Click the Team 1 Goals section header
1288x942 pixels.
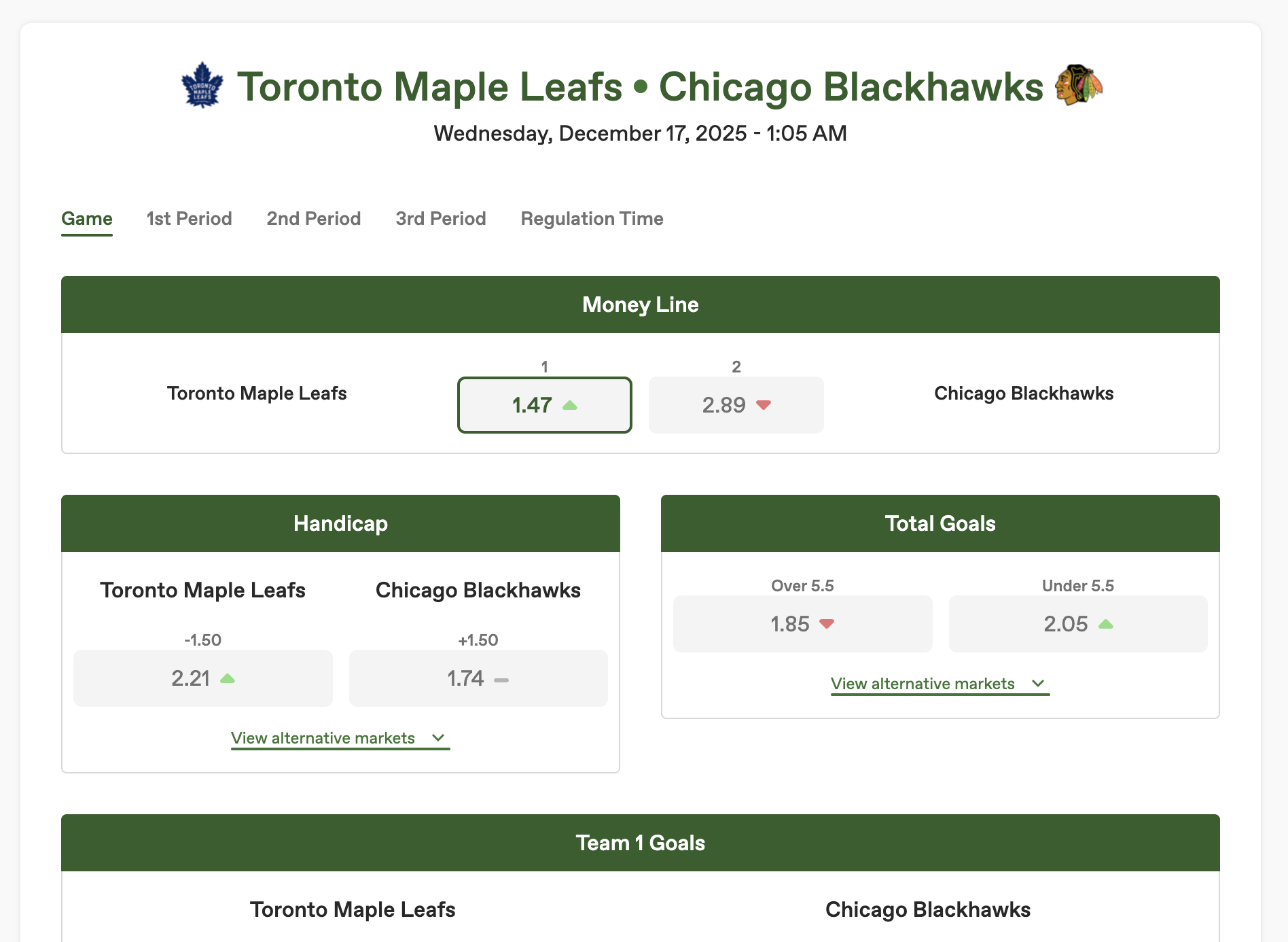(640, 843)
